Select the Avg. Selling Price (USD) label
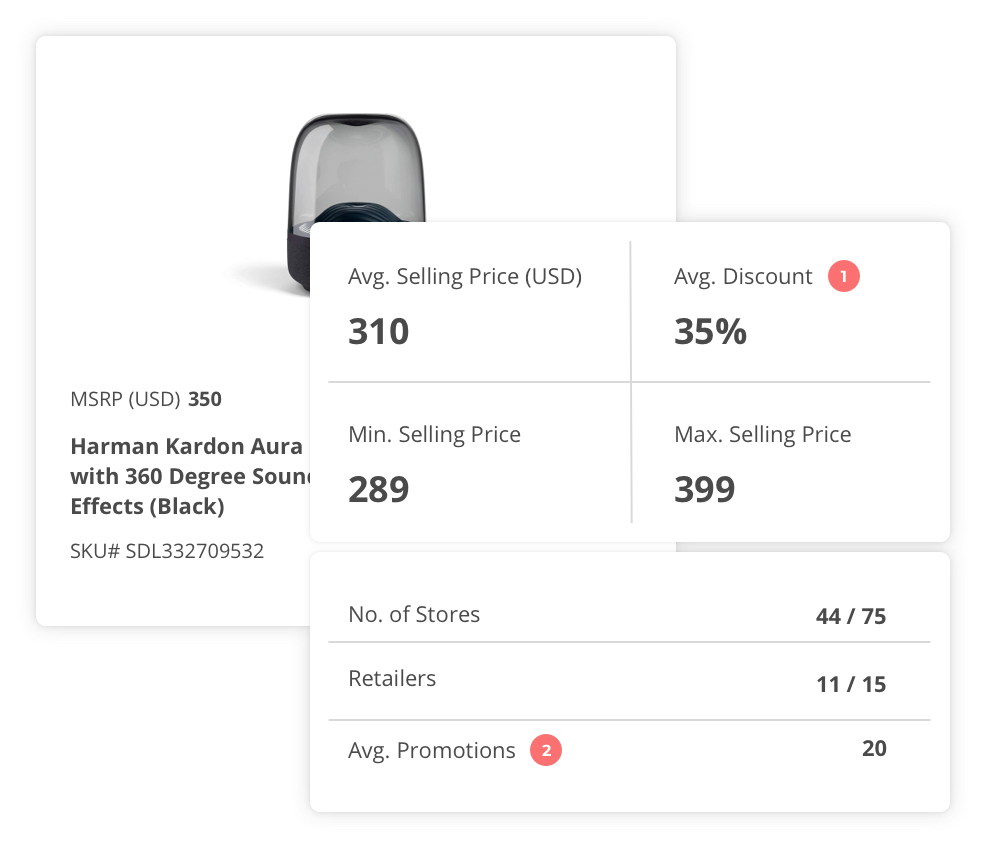 pyautogui.click(x=465, y=276)
